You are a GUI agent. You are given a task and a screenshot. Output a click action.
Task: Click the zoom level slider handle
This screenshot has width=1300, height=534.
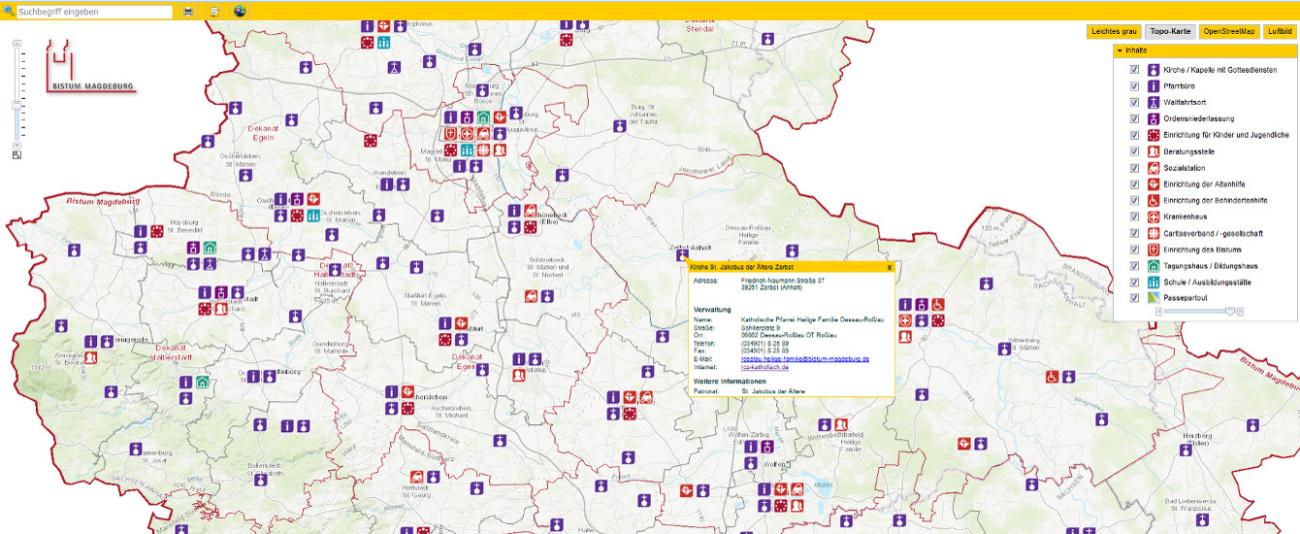[16, 105]
